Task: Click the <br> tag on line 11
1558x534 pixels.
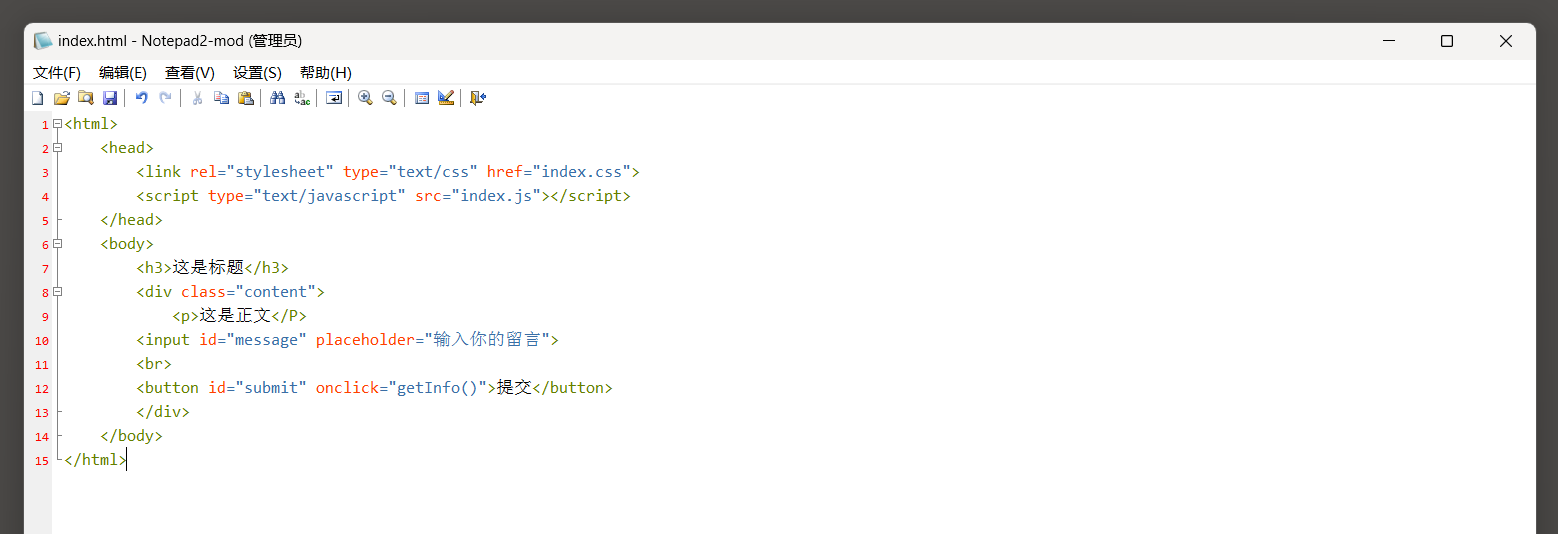Action: [x=154, y=364]
